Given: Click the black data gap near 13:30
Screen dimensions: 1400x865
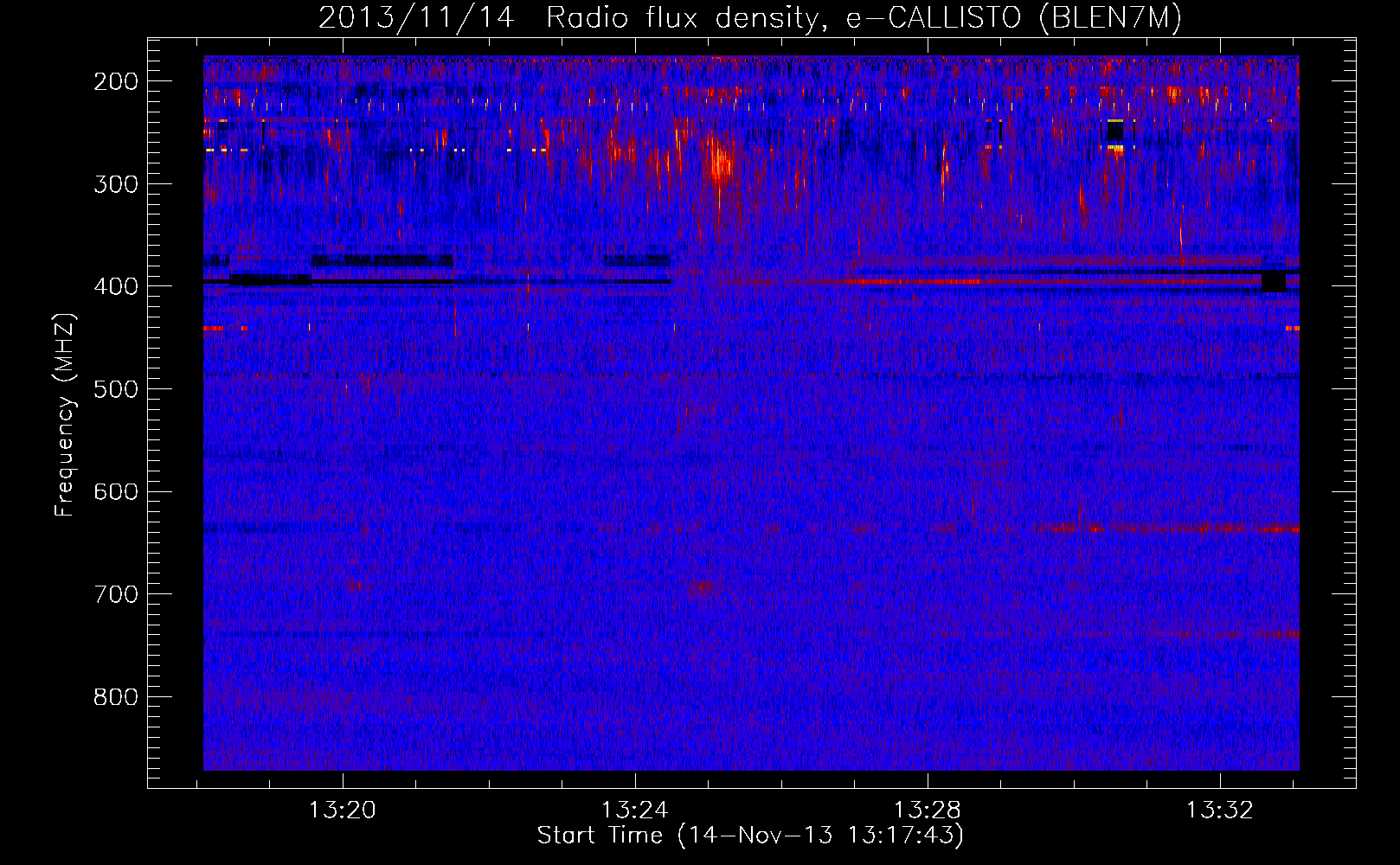Looking at the screenshot, I should pyautogui.click(x=1115, y=131).
